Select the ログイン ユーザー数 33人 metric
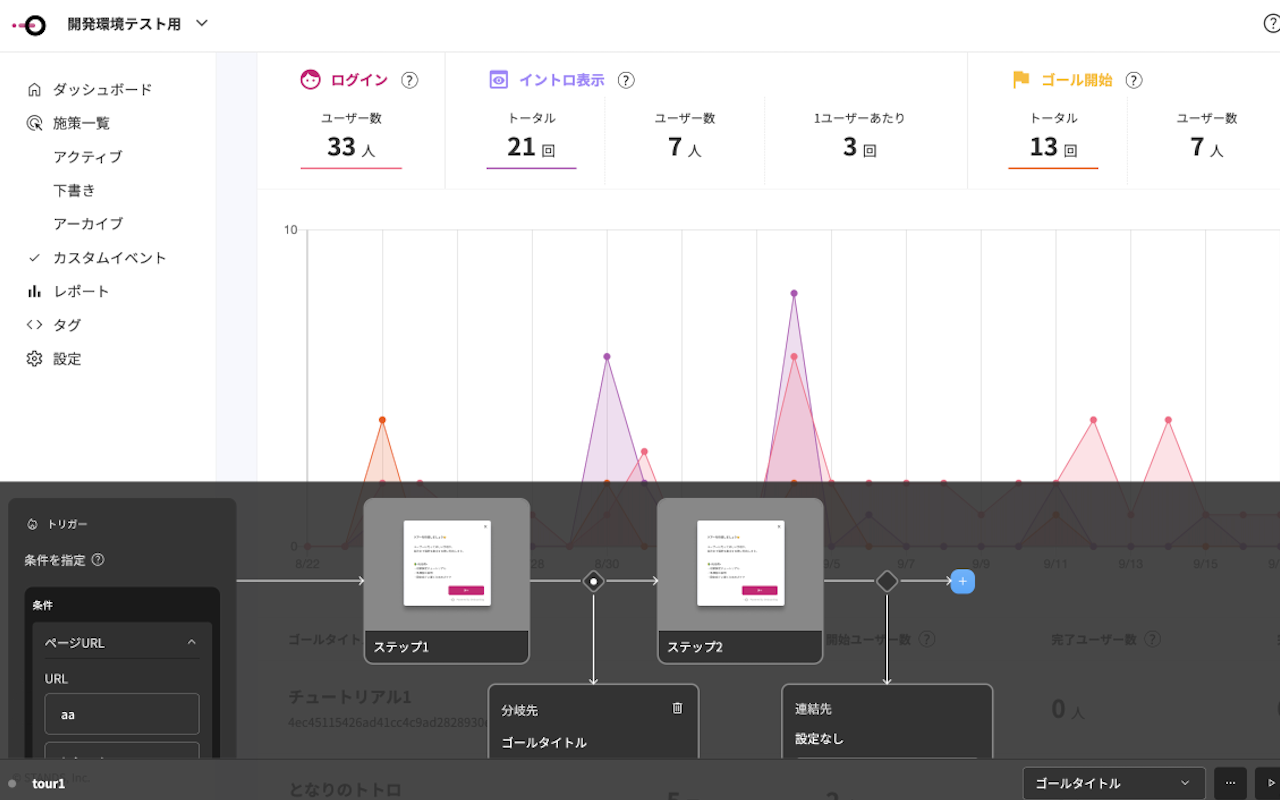Screen dimensions: 1280x800 [351, 139]
